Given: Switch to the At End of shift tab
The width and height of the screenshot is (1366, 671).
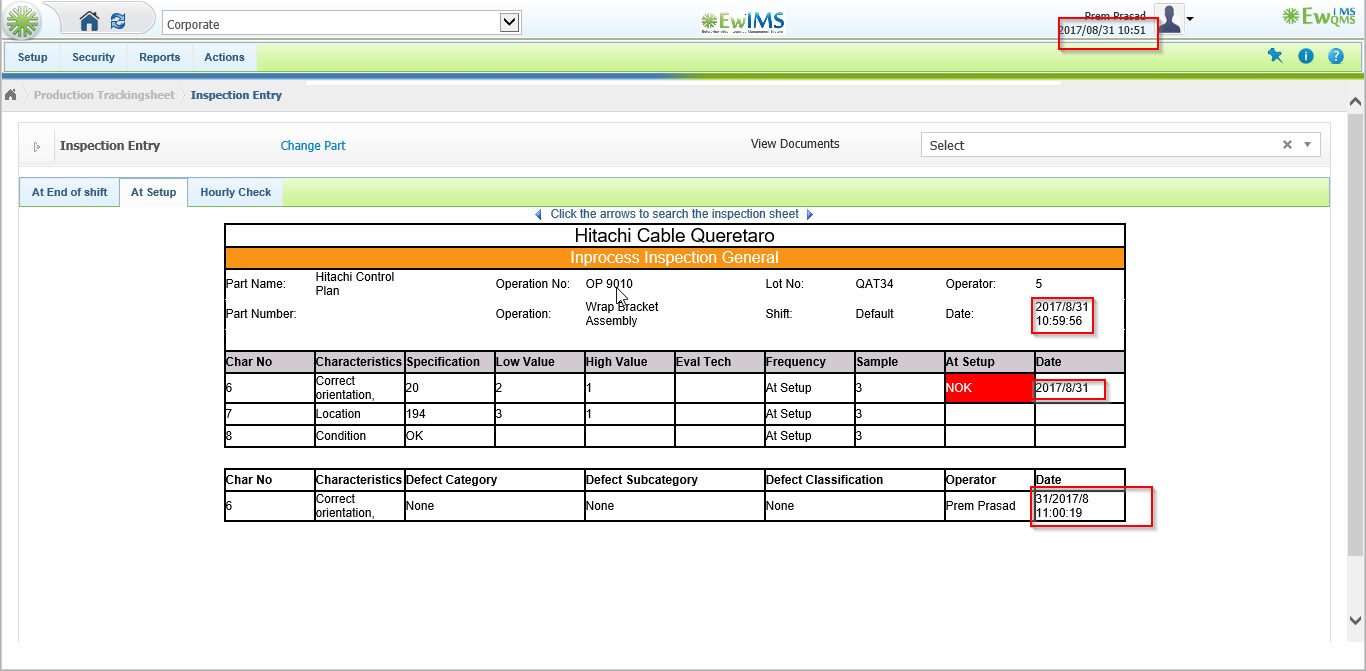Looking at the screenshot, I should click(x=69, y=192).
